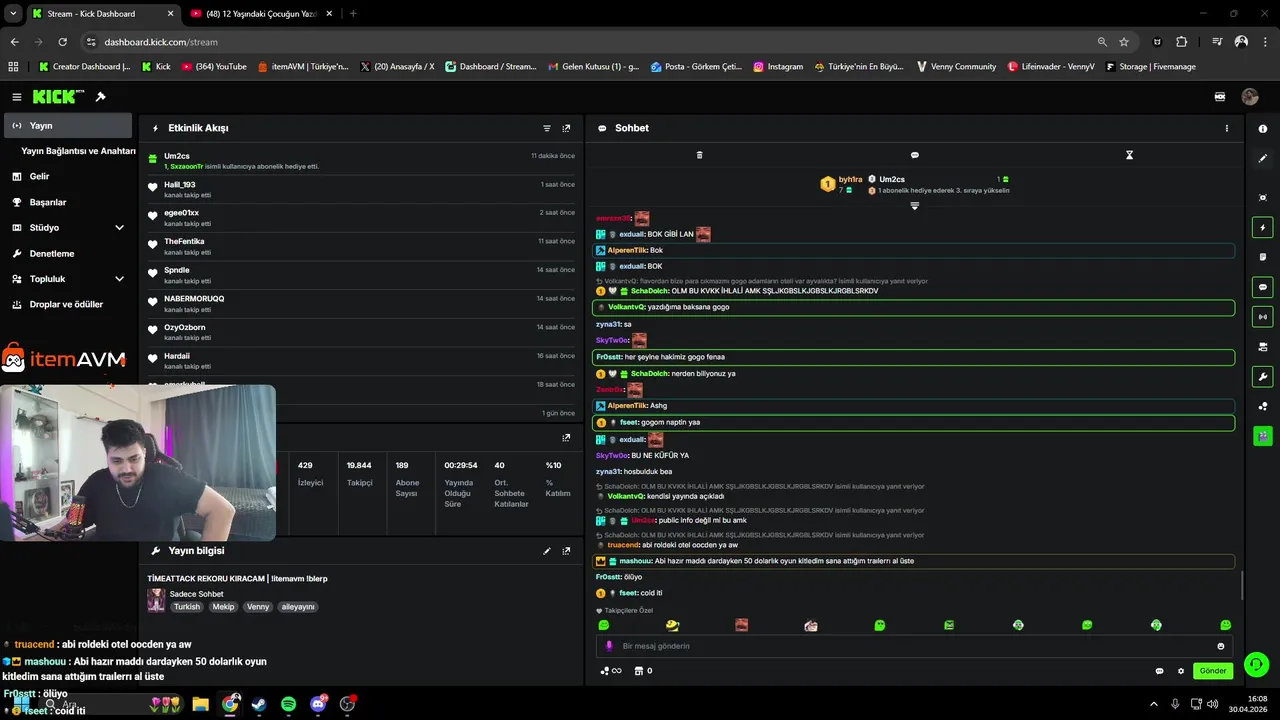Click the chat panel vertical scrollbar
1280x720 pixels.
1241,585
